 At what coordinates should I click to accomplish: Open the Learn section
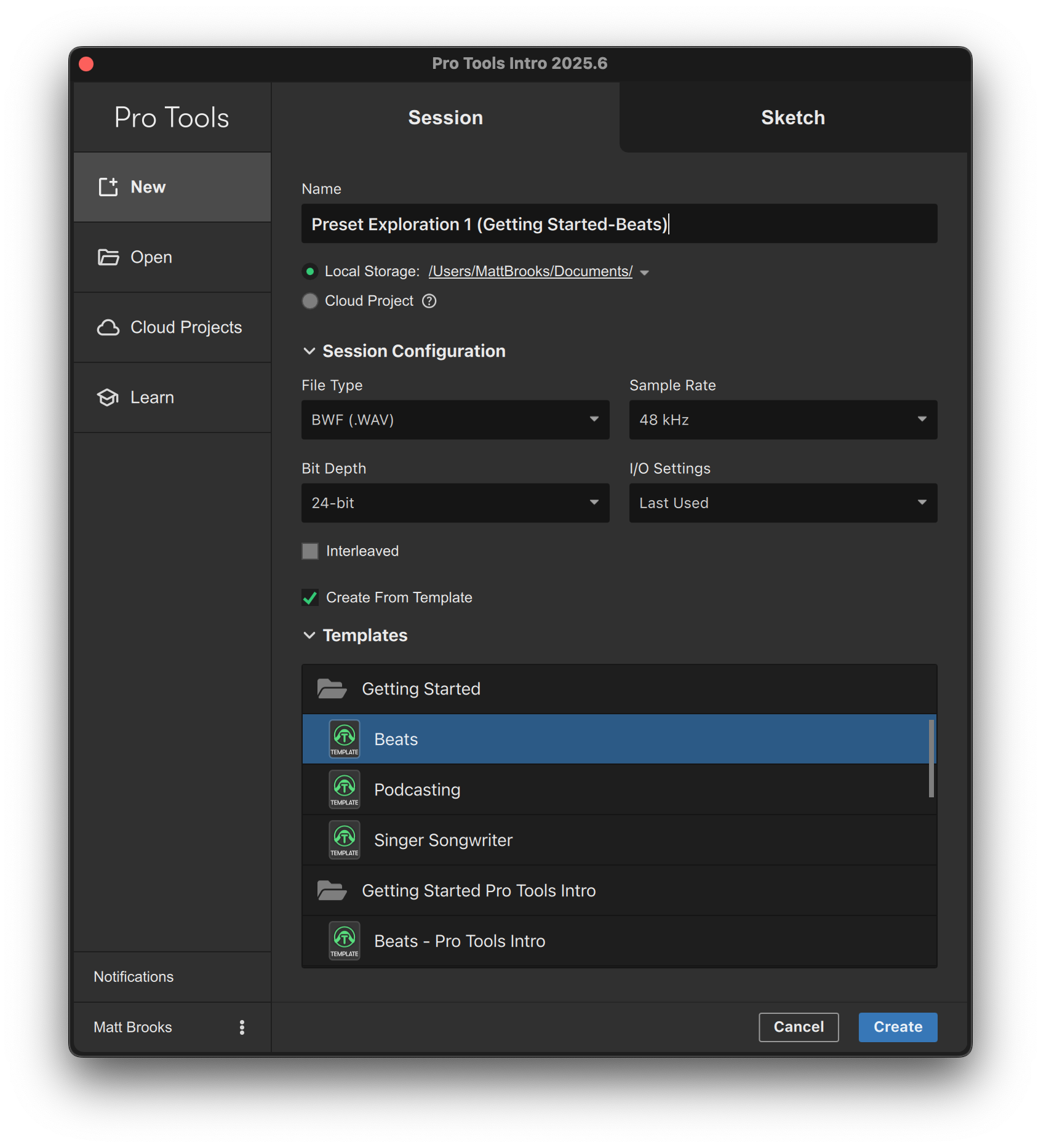coord(172,397)
